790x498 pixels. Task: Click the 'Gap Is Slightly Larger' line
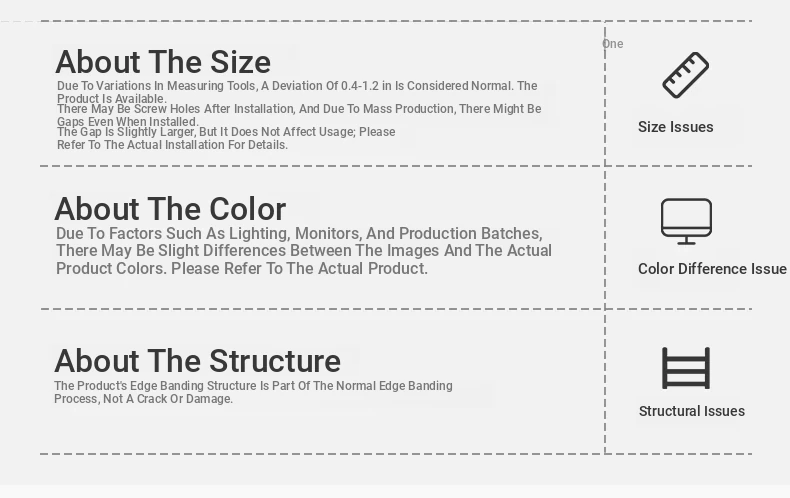(226, 132)
